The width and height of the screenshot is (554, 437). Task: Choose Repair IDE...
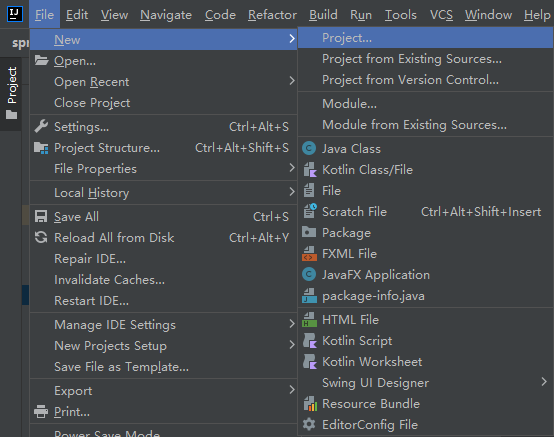coord(163,259)
